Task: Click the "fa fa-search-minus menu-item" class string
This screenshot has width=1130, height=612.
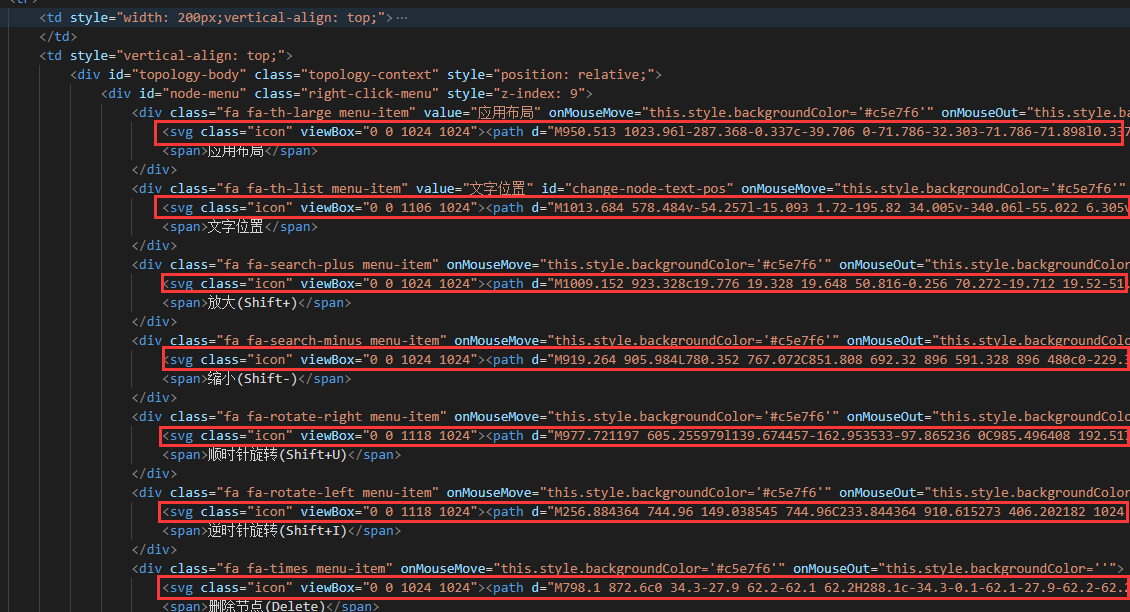Action: pos(331,341)
